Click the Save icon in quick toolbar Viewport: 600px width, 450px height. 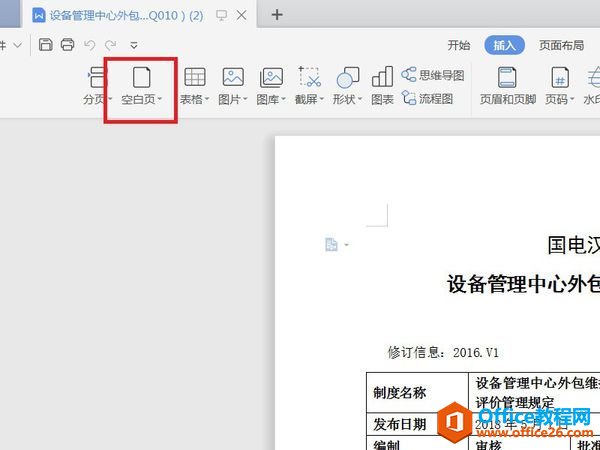[x=46, y=45]
